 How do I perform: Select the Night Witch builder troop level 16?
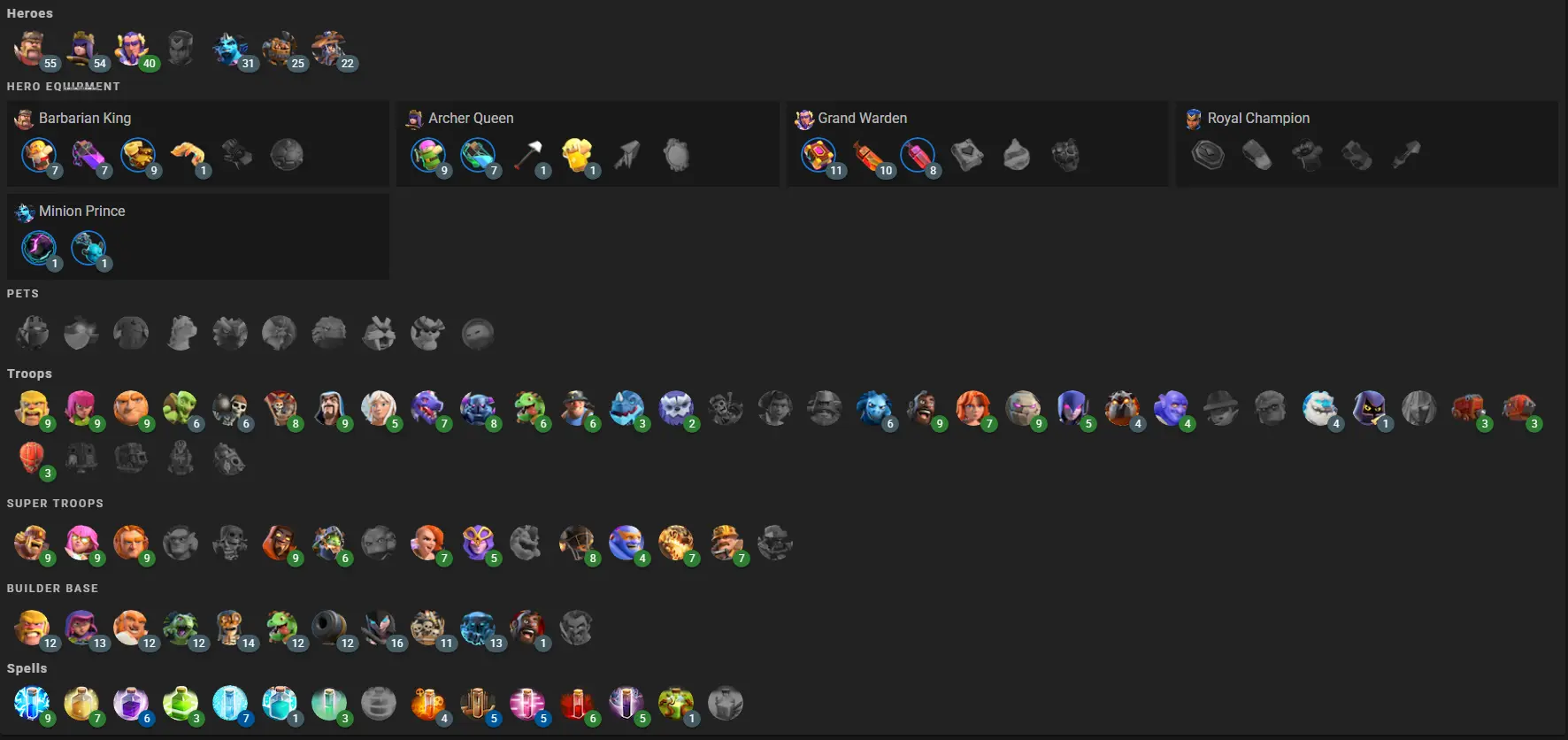tap(379, 628)
